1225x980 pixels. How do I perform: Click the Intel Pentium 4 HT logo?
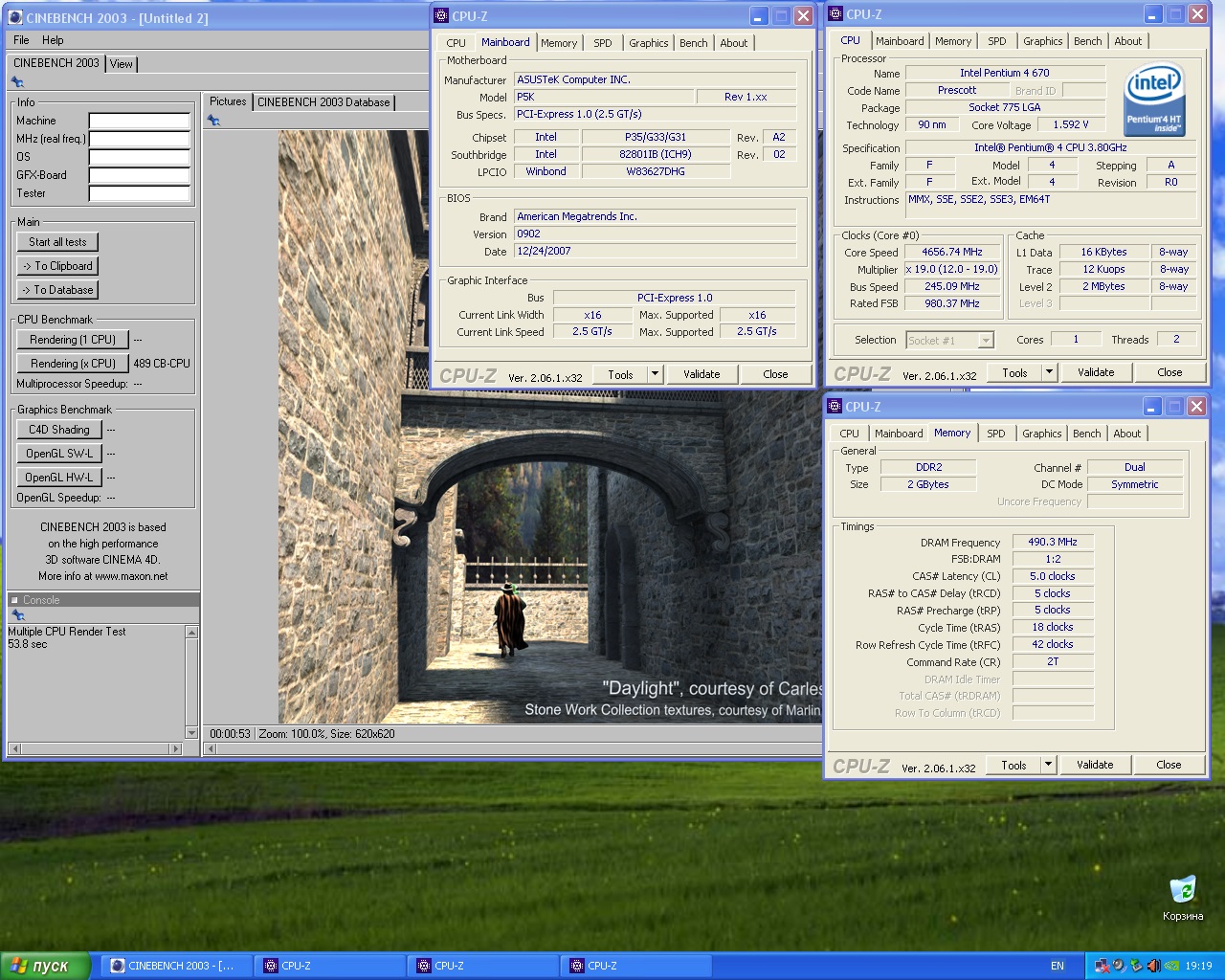coord(1153,100)
